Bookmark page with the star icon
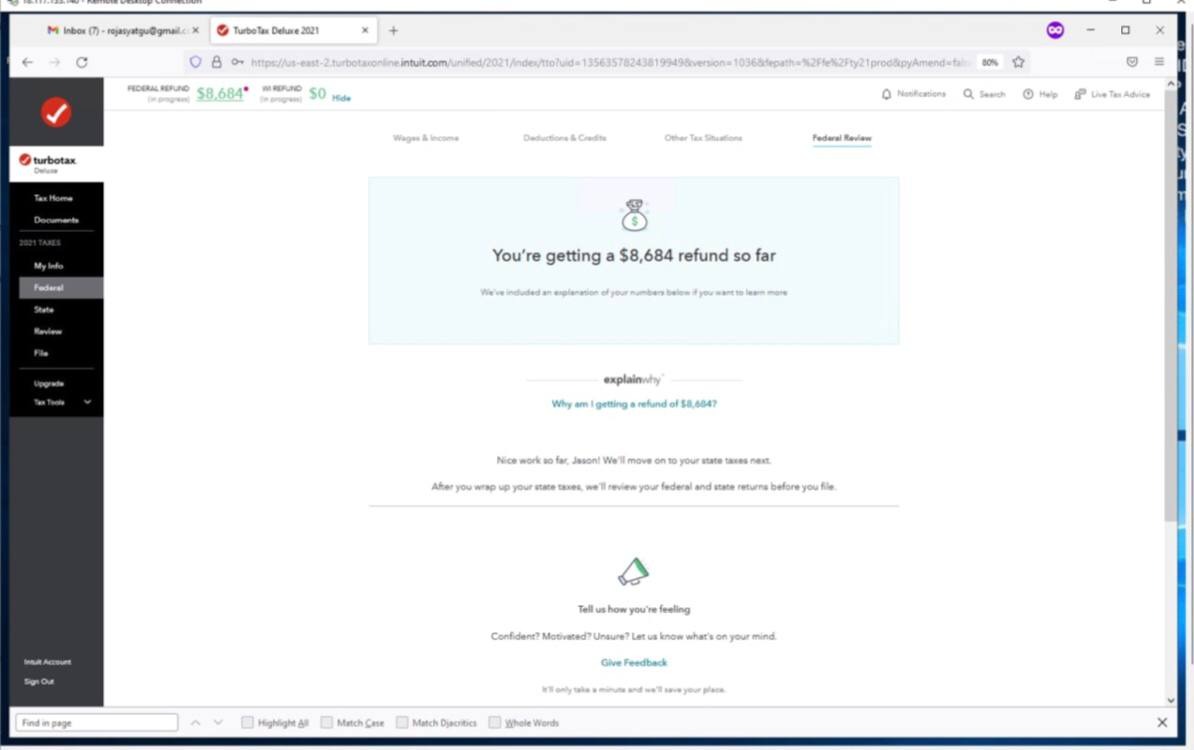1194x750 pixels. [x=1018, y=62]
